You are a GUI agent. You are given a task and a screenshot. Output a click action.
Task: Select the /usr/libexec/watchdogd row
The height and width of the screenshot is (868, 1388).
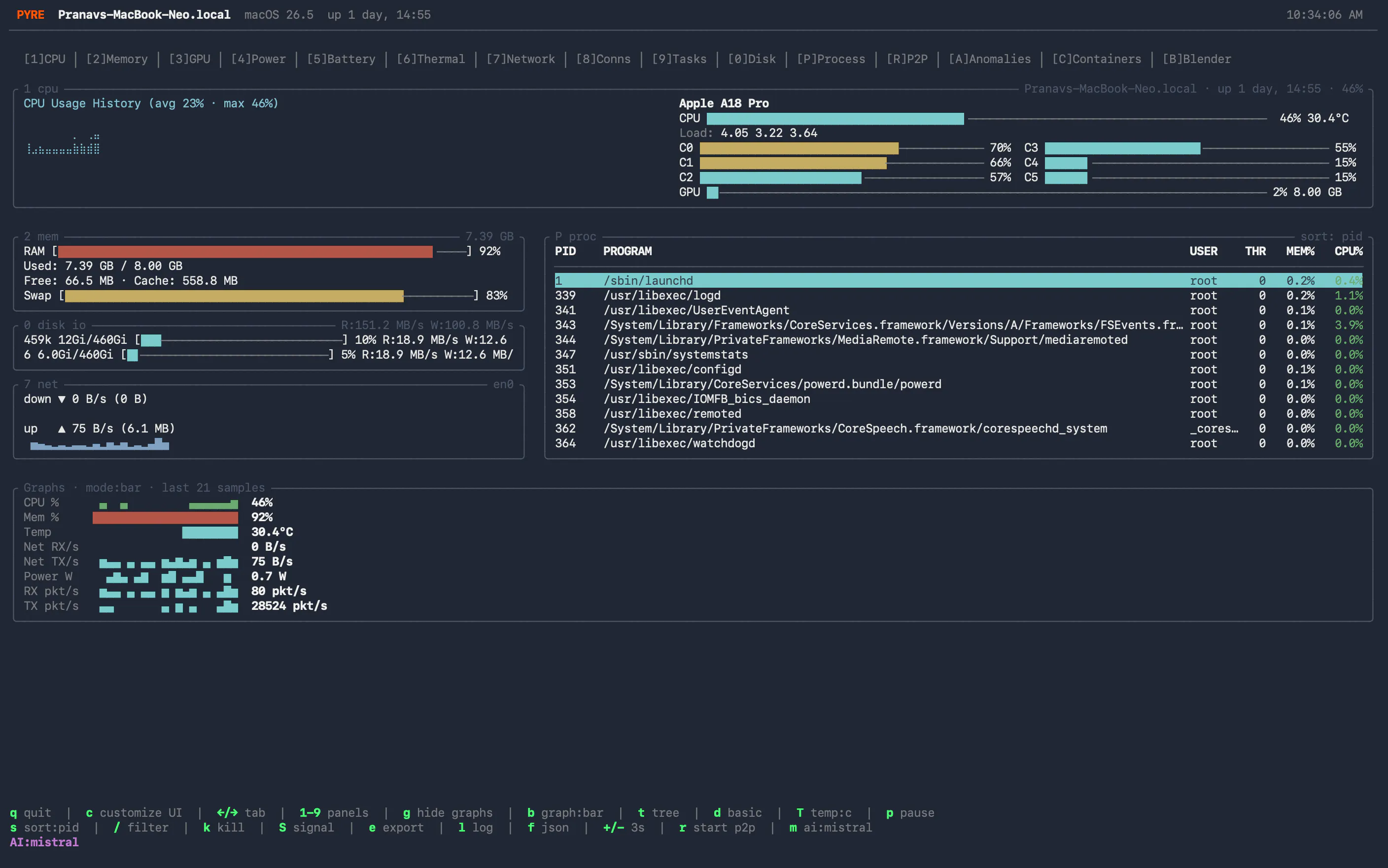(x=959, y=443)
